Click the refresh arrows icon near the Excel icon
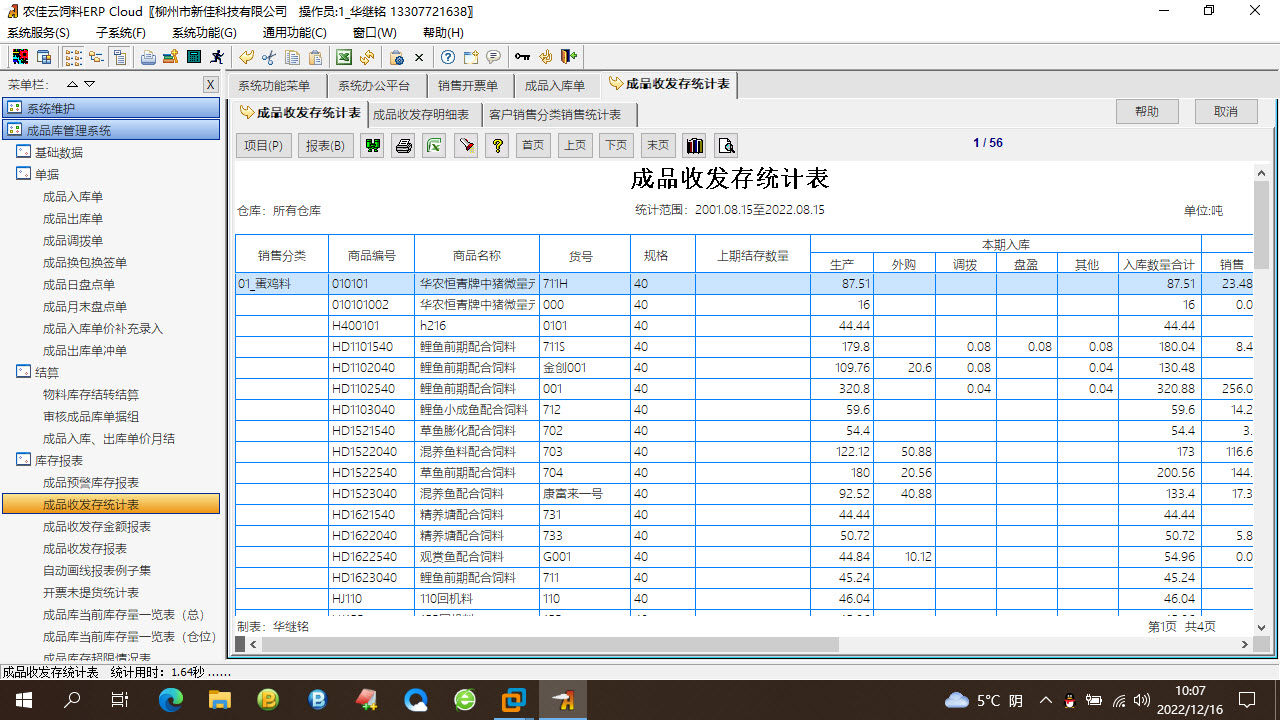 tap(367, 57)
